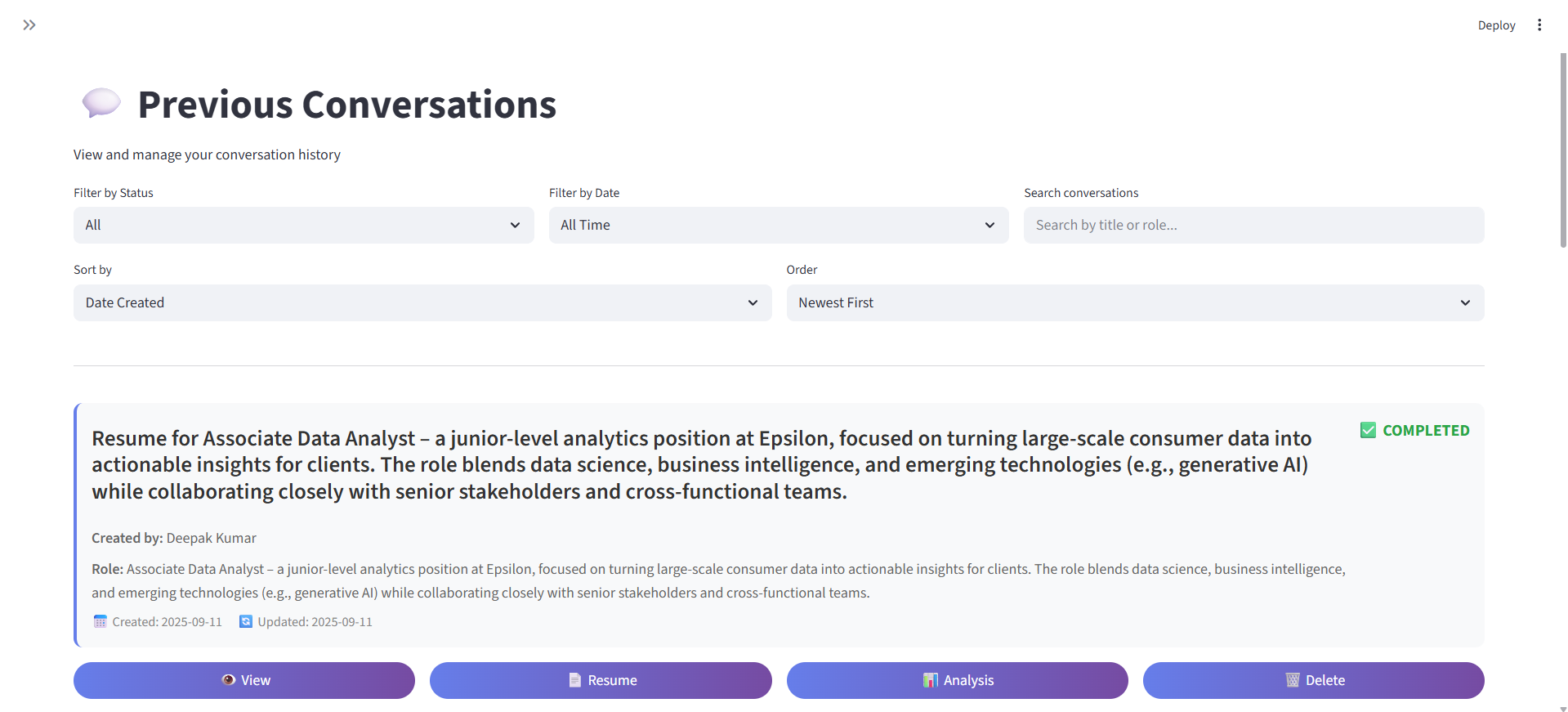The height and width of the screenshot is (712, 1568).
Task: Open the Filter by Status dropdown
Action: tap(303, 225)
